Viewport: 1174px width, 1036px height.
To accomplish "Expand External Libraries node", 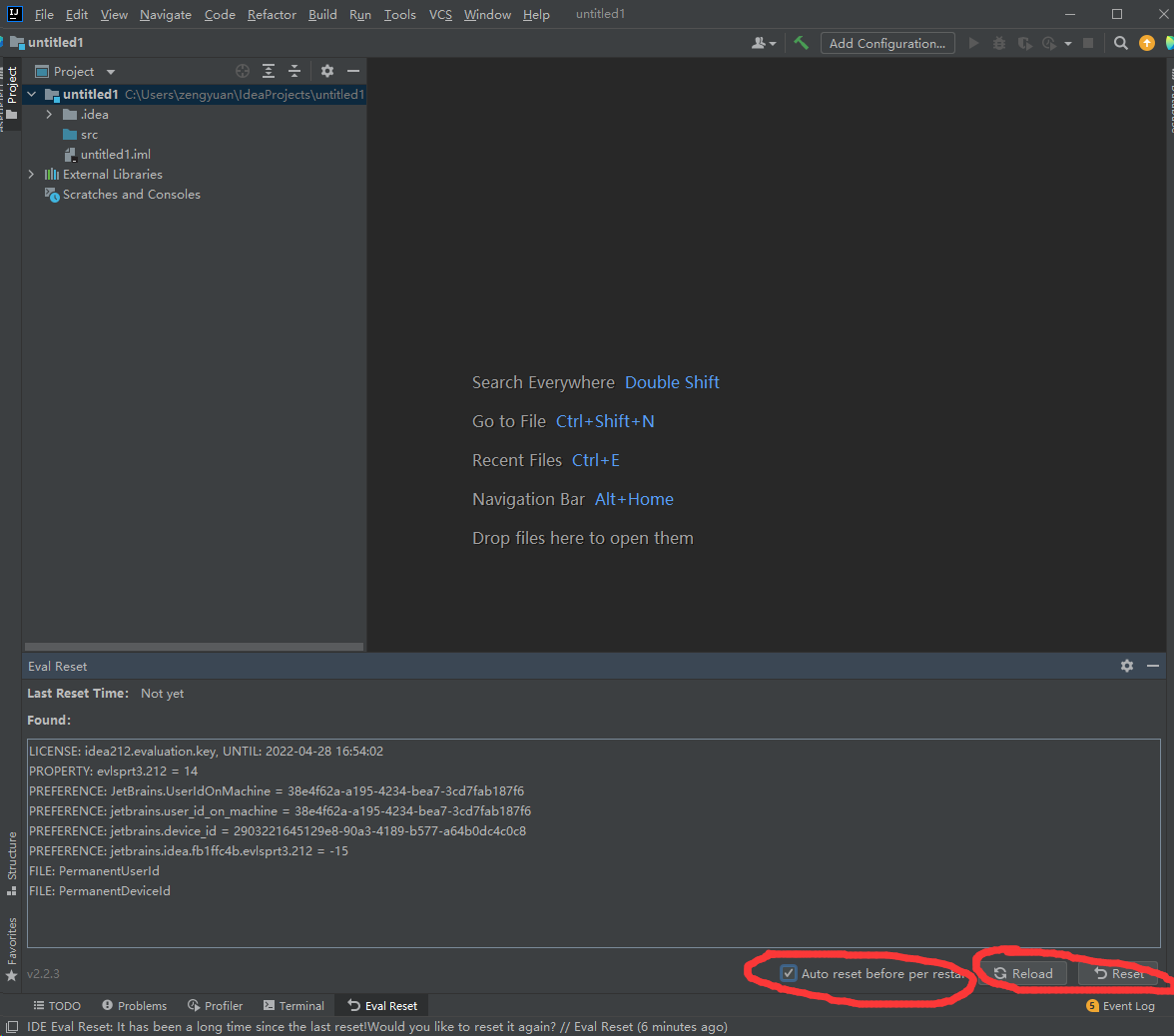I will pos(31,175).
